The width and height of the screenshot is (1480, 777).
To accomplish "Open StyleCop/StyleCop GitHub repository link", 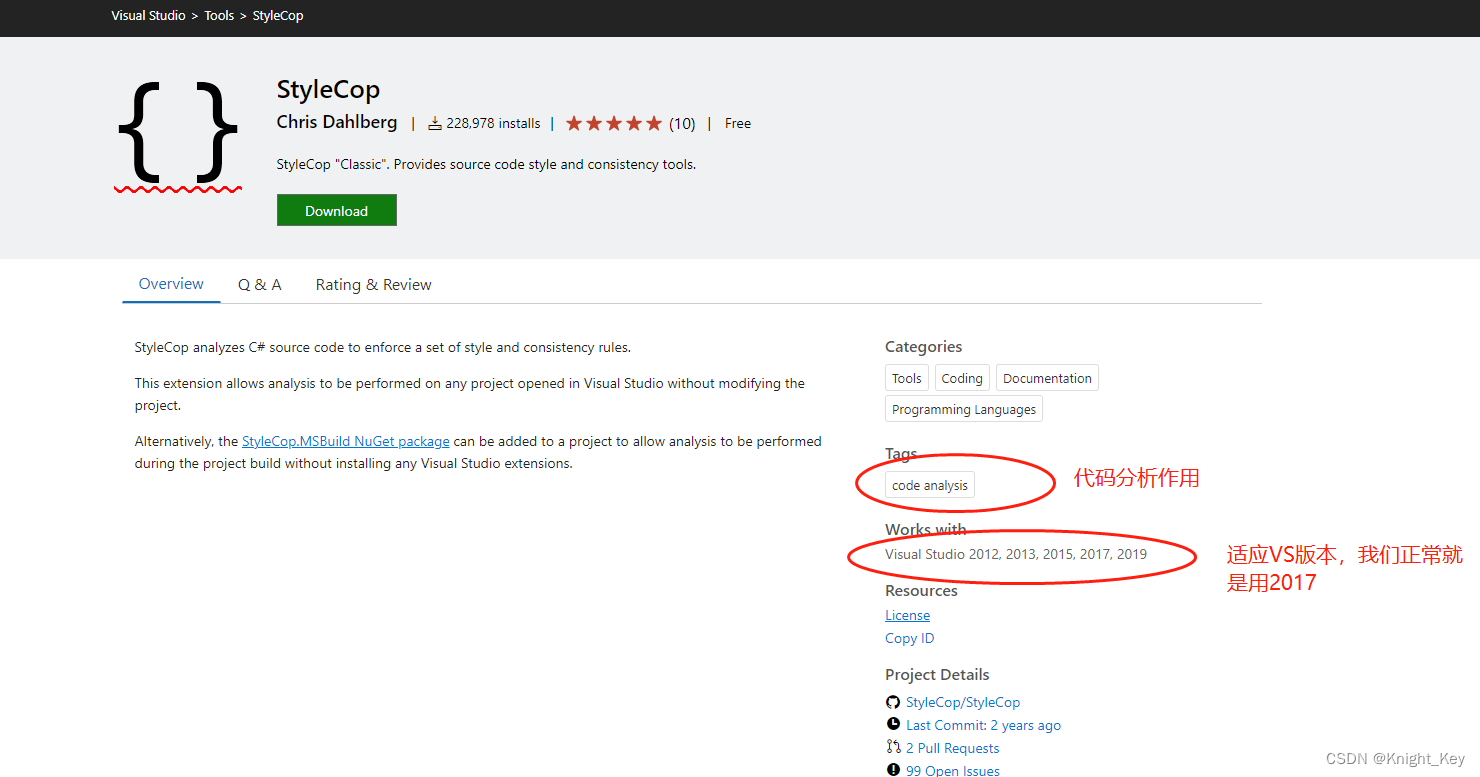I will [x=963, y=702].
